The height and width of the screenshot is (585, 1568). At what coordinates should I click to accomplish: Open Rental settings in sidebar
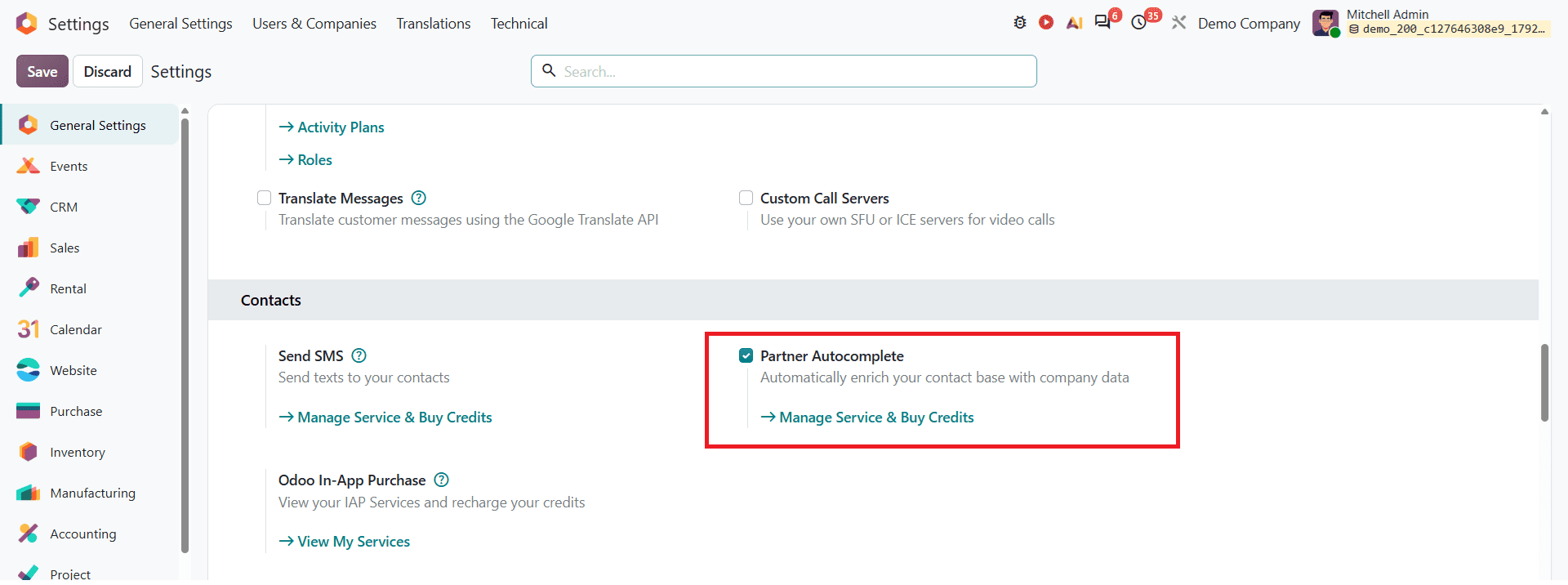[90, 288]
